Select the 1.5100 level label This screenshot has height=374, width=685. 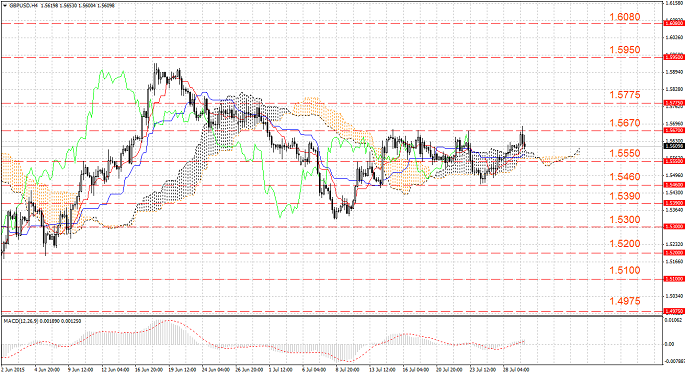[625, 270]
